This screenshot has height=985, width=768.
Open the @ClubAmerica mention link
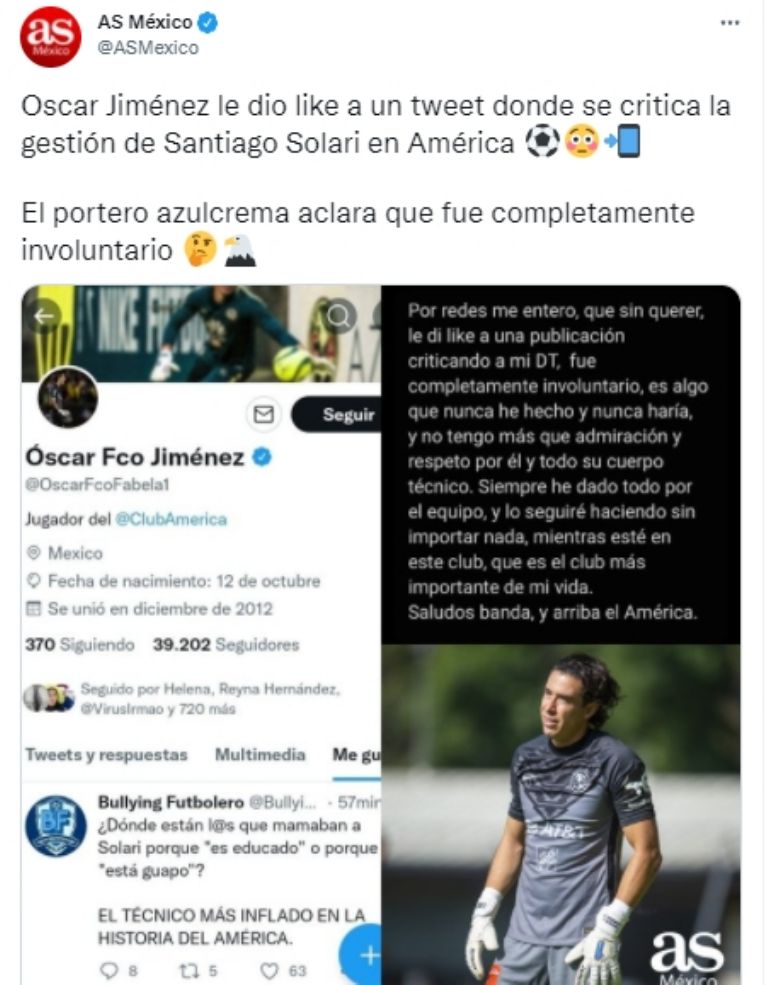pyautogui.click(x=171, y=520)
